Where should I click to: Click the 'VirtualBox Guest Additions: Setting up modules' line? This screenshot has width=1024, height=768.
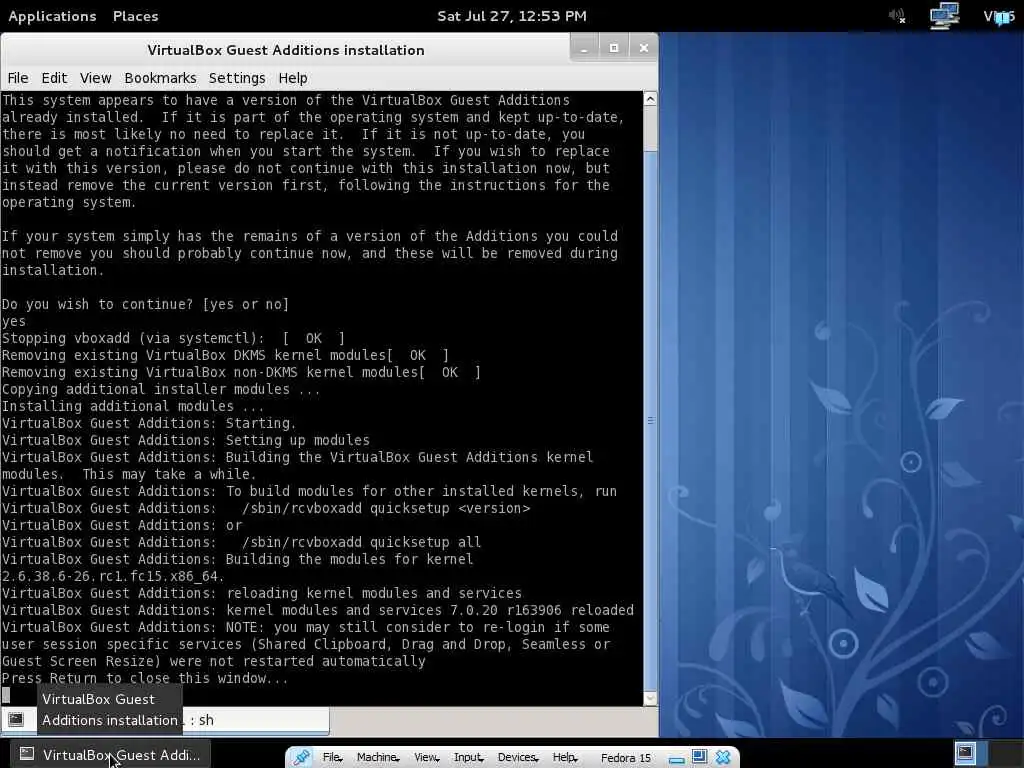coord(186,440)
